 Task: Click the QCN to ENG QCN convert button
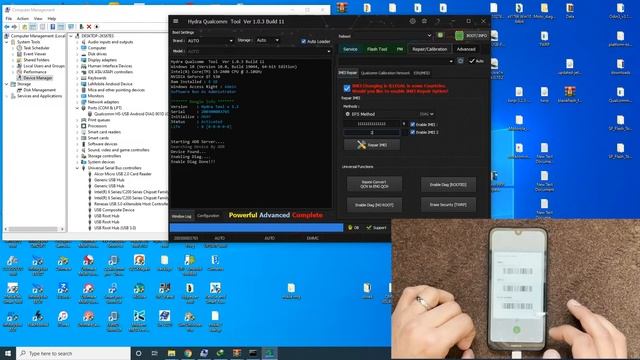point(374,184)
